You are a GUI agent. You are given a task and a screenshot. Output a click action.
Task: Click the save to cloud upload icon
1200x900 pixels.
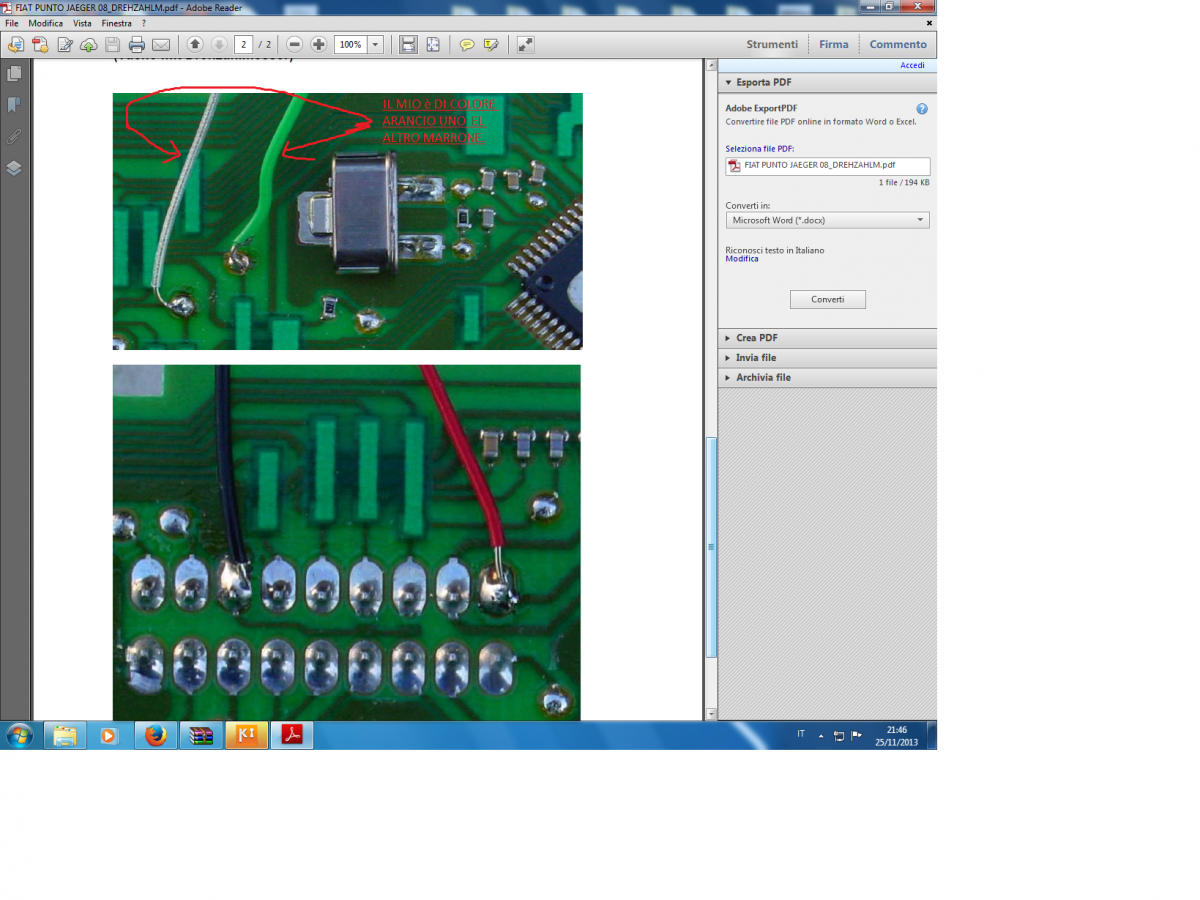(89, 44)
